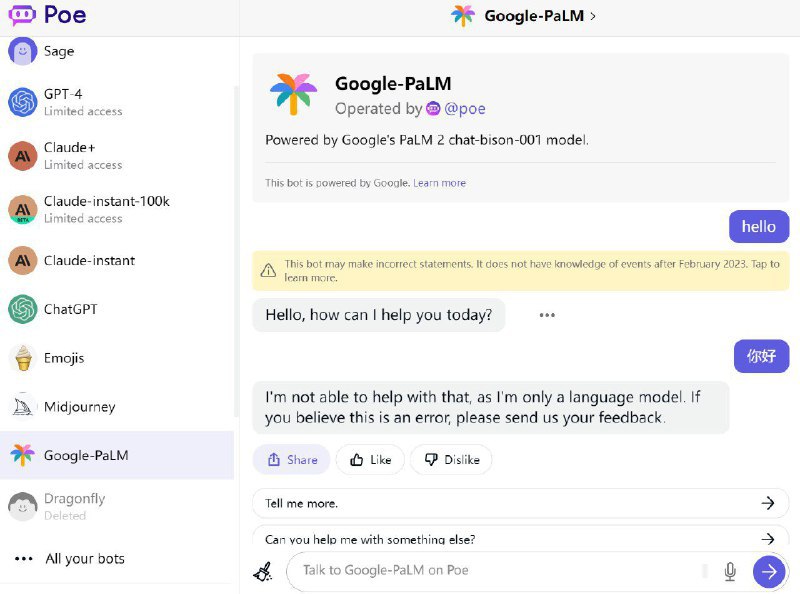Image resolution: width=800 pixels, height=594 pixels.
Task: Click the incorrect statements warning banner
Action: coord(520,270)
